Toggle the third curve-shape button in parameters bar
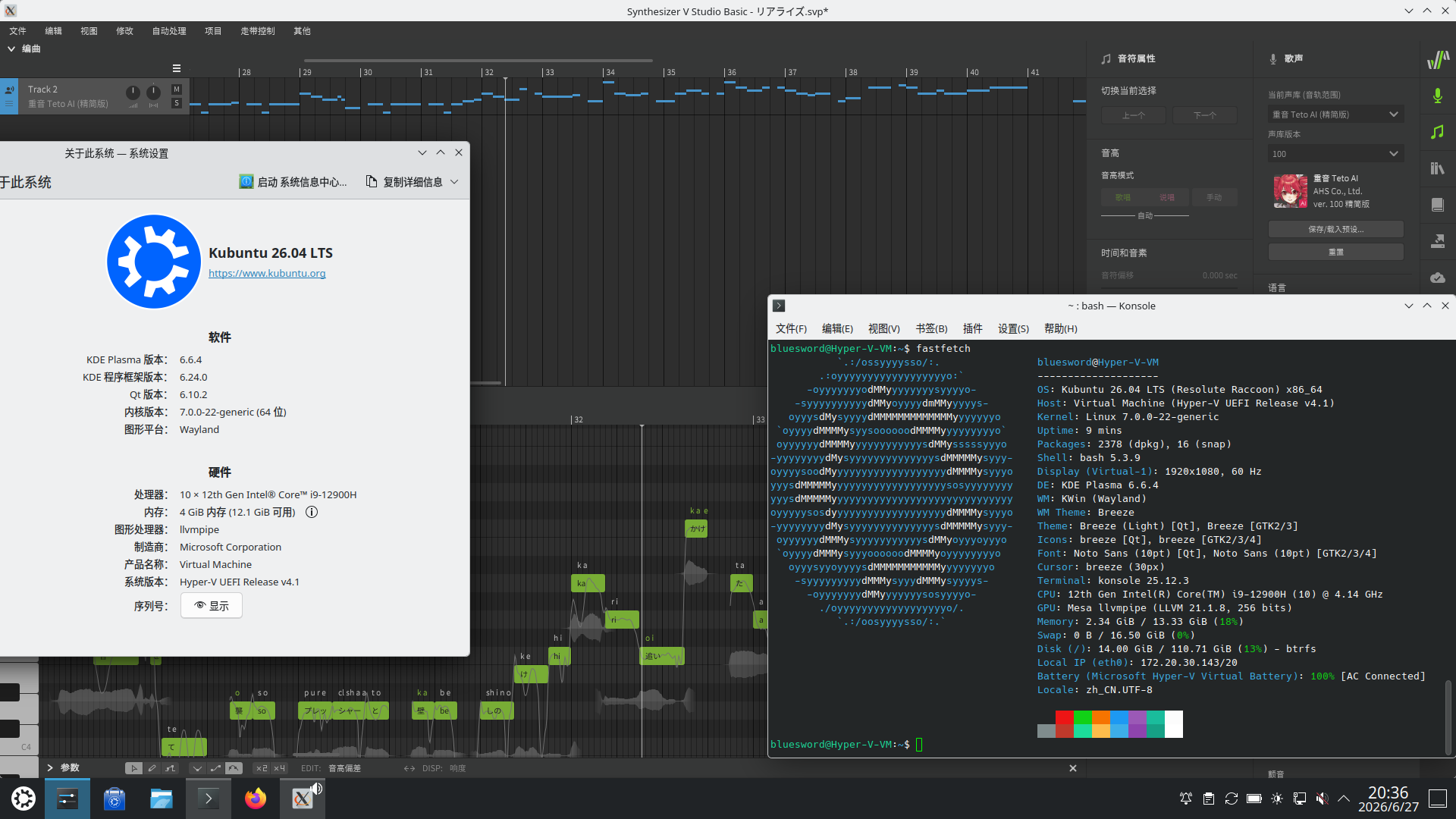Screen dimensions: 1456x819 234,768
